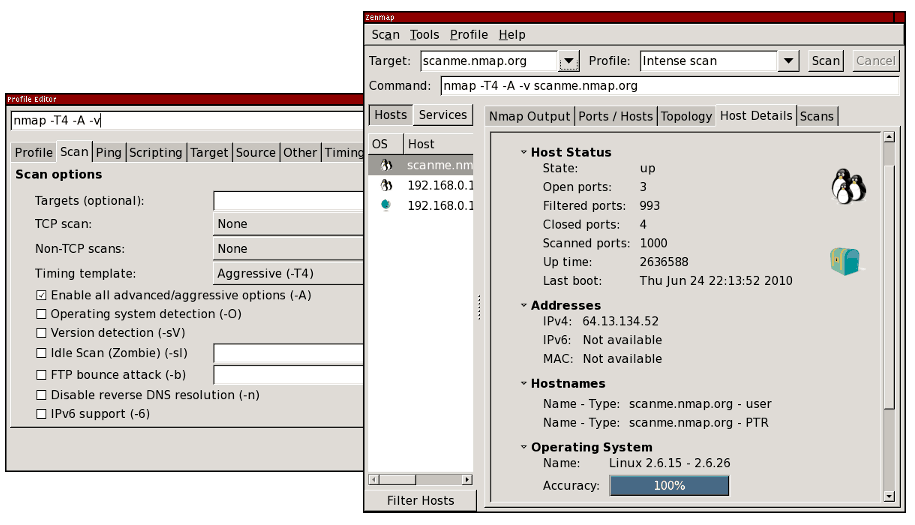The image size is (915, 525).
Task: Open the Scan menu in Zenmap
Action: pos(386,35)
